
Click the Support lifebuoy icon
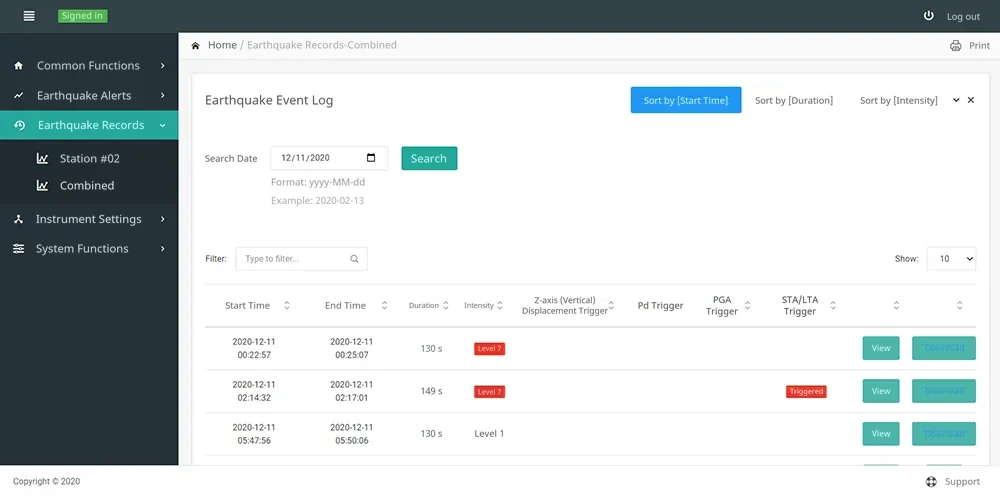(931, 482)
